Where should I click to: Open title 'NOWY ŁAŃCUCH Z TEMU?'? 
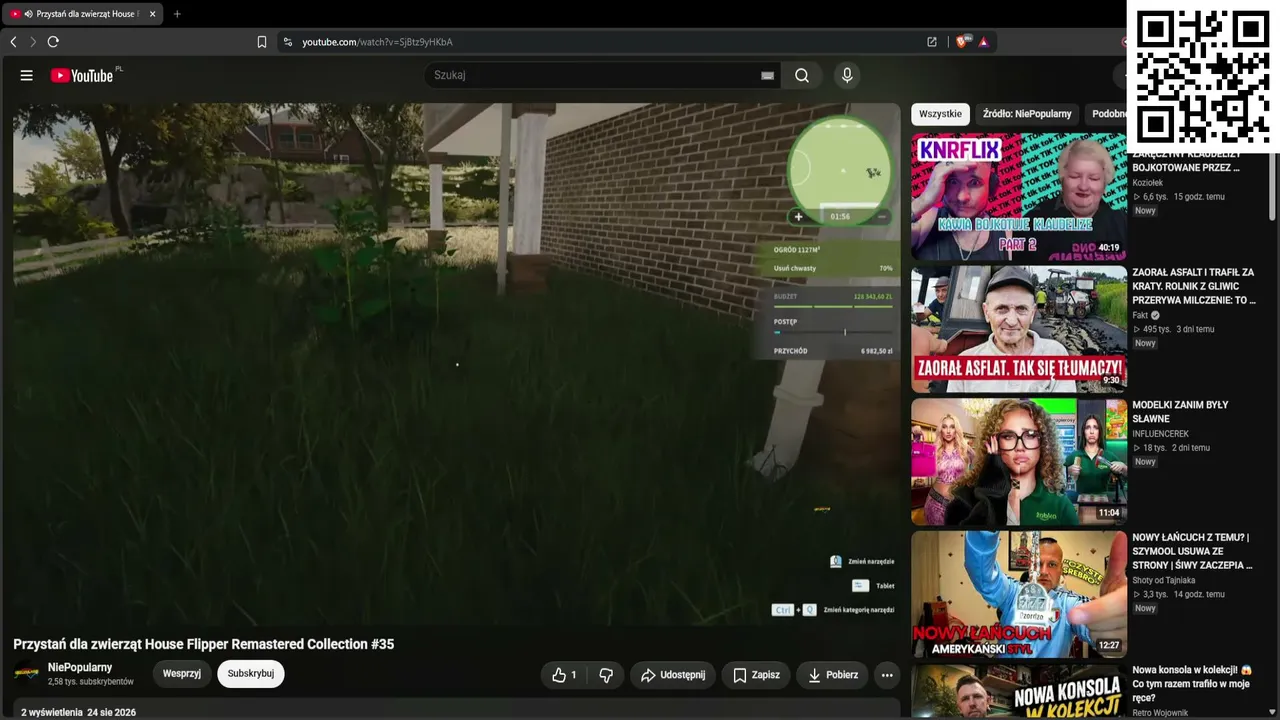1192,551
